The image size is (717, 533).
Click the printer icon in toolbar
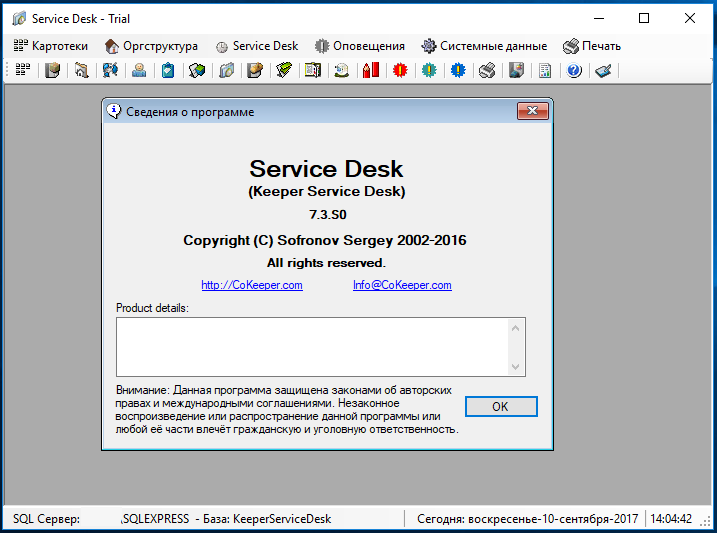coord(487,70)
